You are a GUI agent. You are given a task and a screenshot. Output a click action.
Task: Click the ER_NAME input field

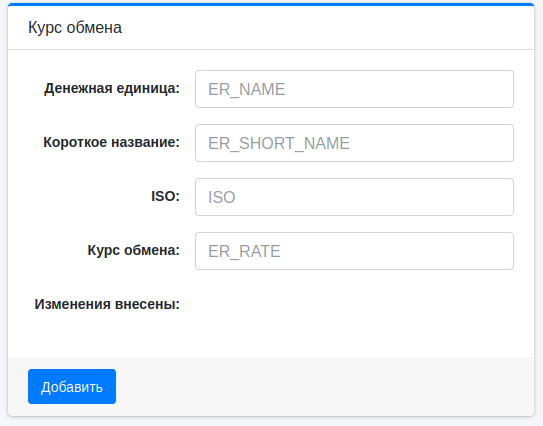pyautogui.click(x=354, y=89)
